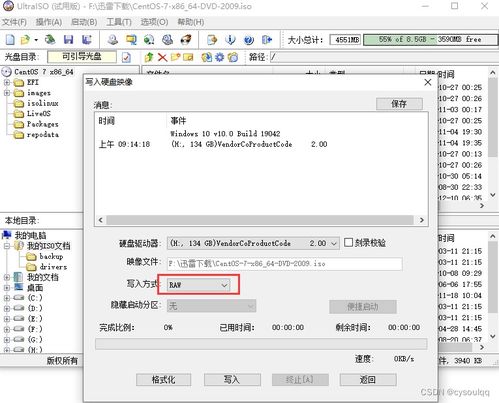This screenshot has height=403, width=499.
Task: Open the 启动(B) menu
Action: click(84, 22)
